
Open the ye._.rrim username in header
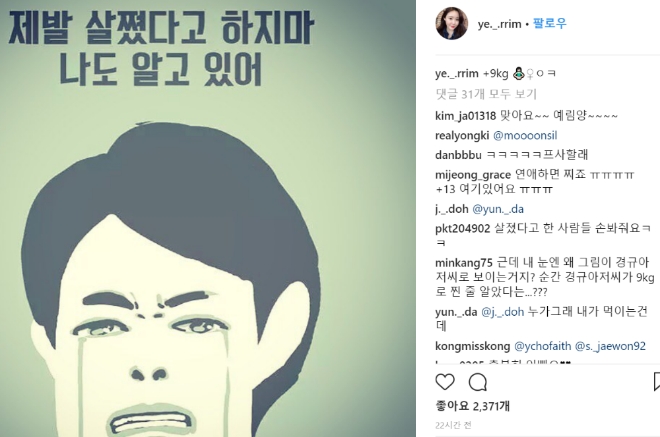[500, 24]
